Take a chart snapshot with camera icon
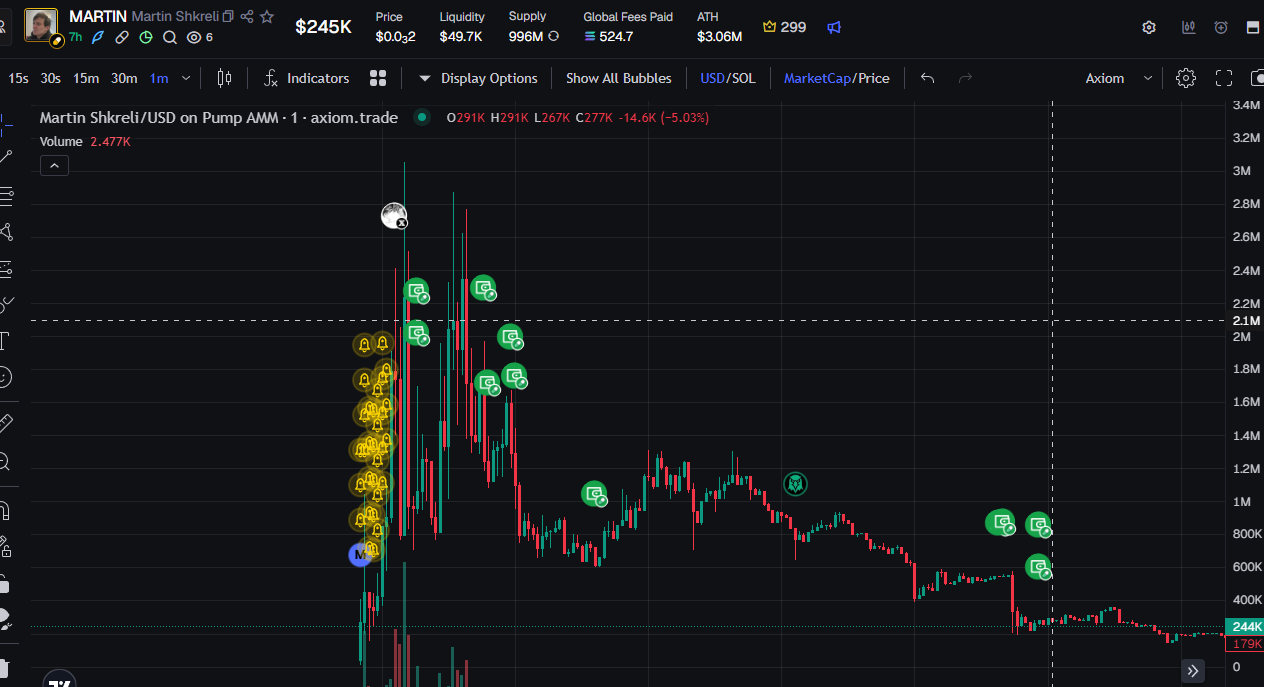The height and width of the screenshot is (687, 1264). click(1256, 78)
